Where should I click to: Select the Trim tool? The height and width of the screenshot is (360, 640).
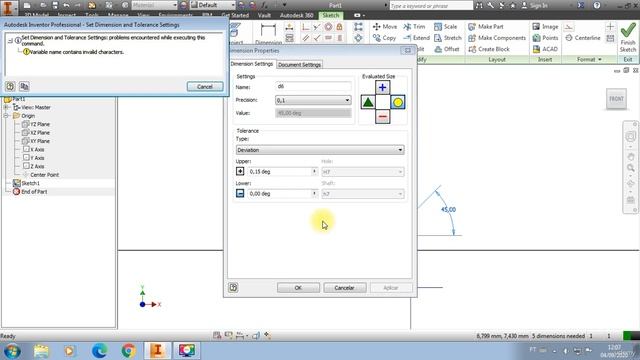(x=414, y=27)
